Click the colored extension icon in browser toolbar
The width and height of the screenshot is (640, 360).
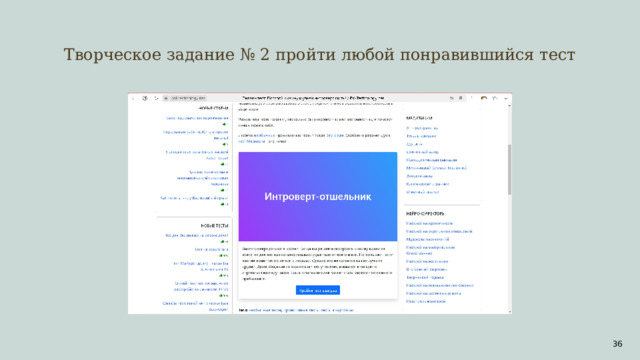click(x=484, y=98)
